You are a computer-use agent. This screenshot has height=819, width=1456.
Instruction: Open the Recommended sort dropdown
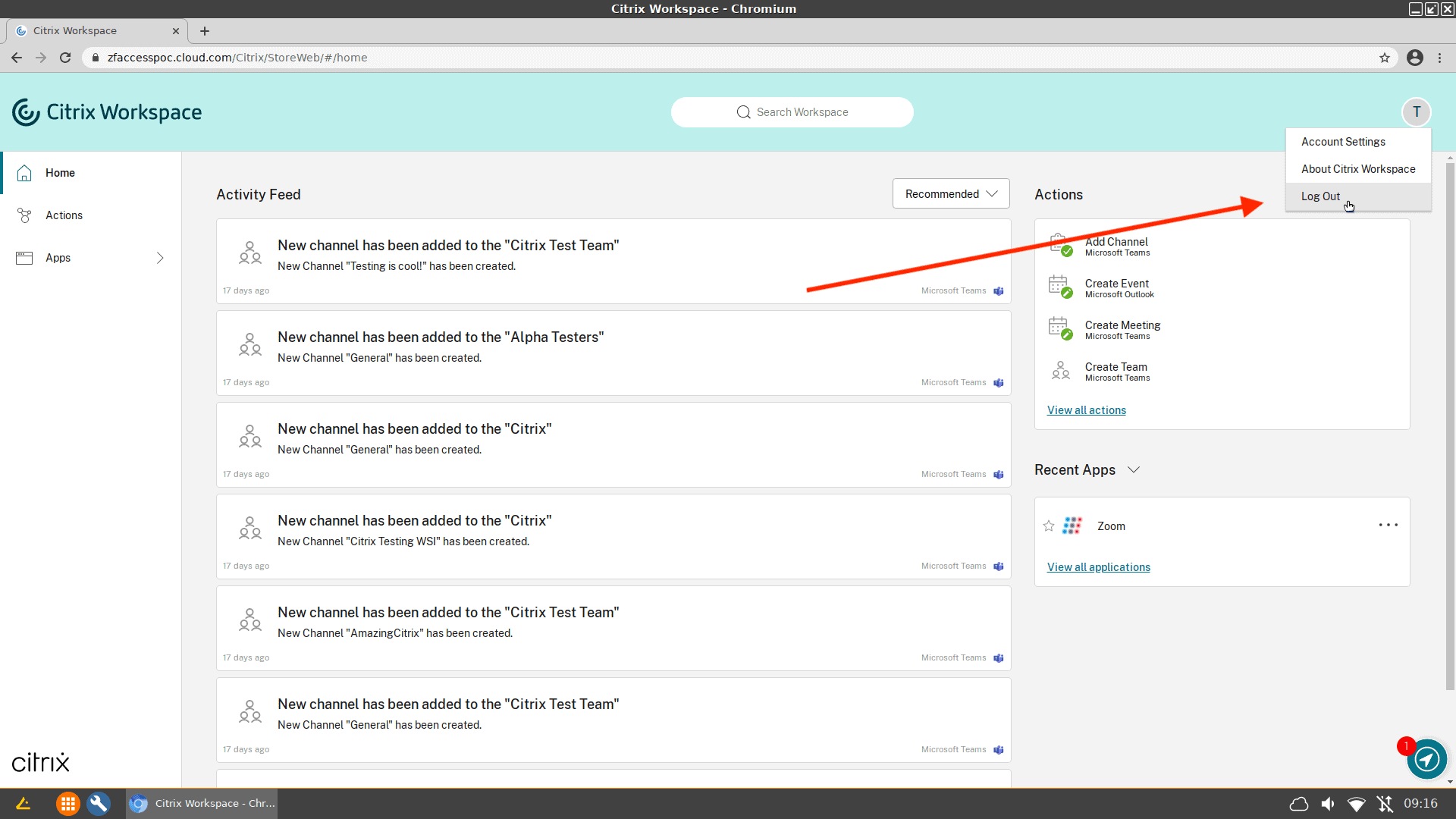pyautogui.click(x=951, y=194)
